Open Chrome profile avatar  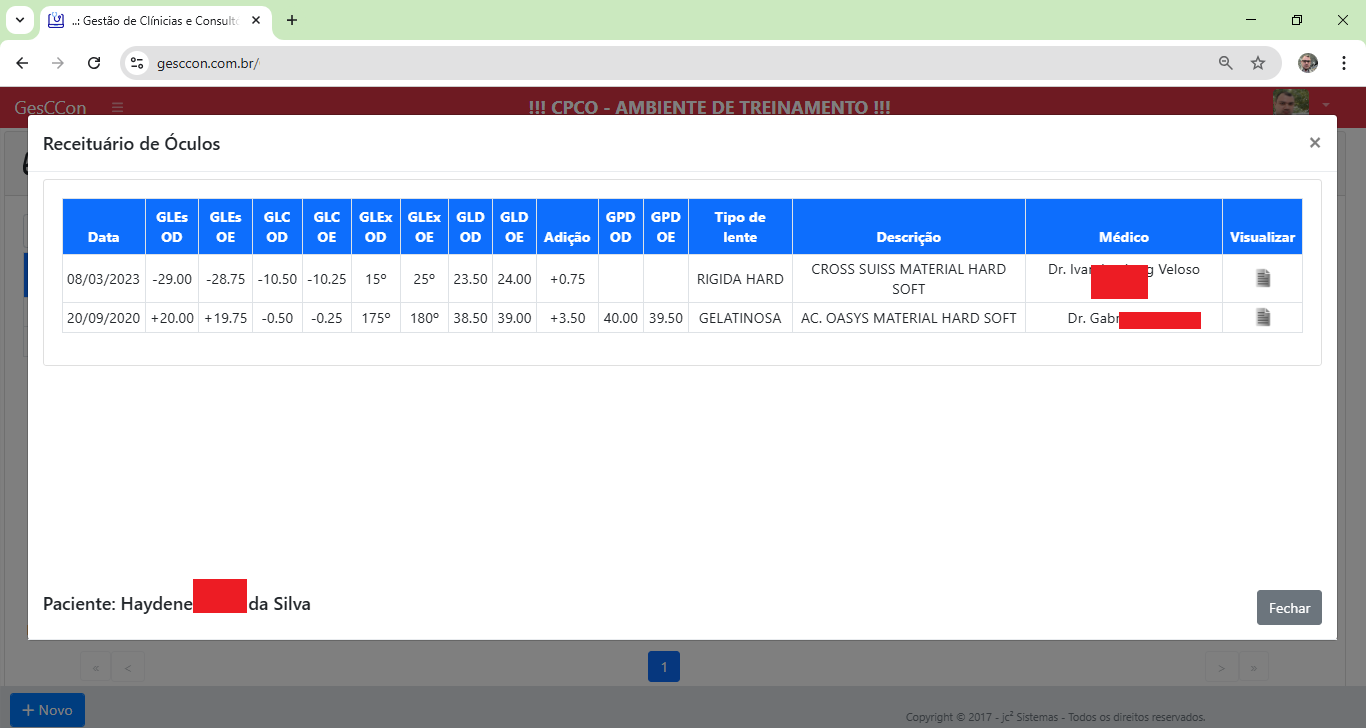click(1307, 63)
